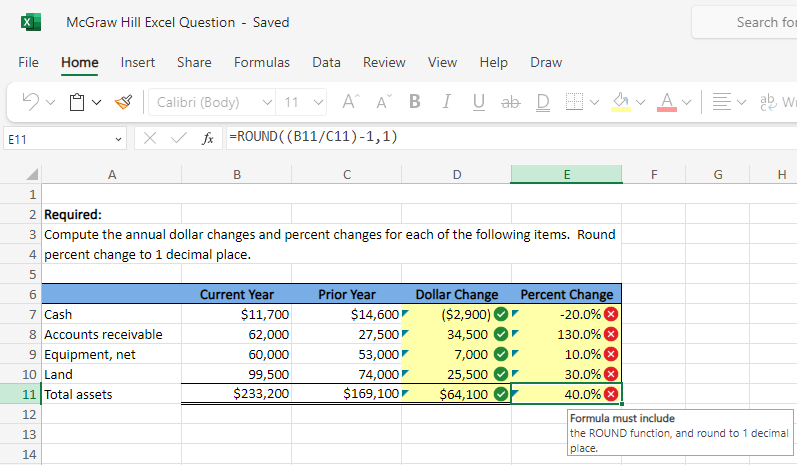Apply the yellow Fill Color bucket
This screenshot has height=465, width=797.
click(620, 102)
